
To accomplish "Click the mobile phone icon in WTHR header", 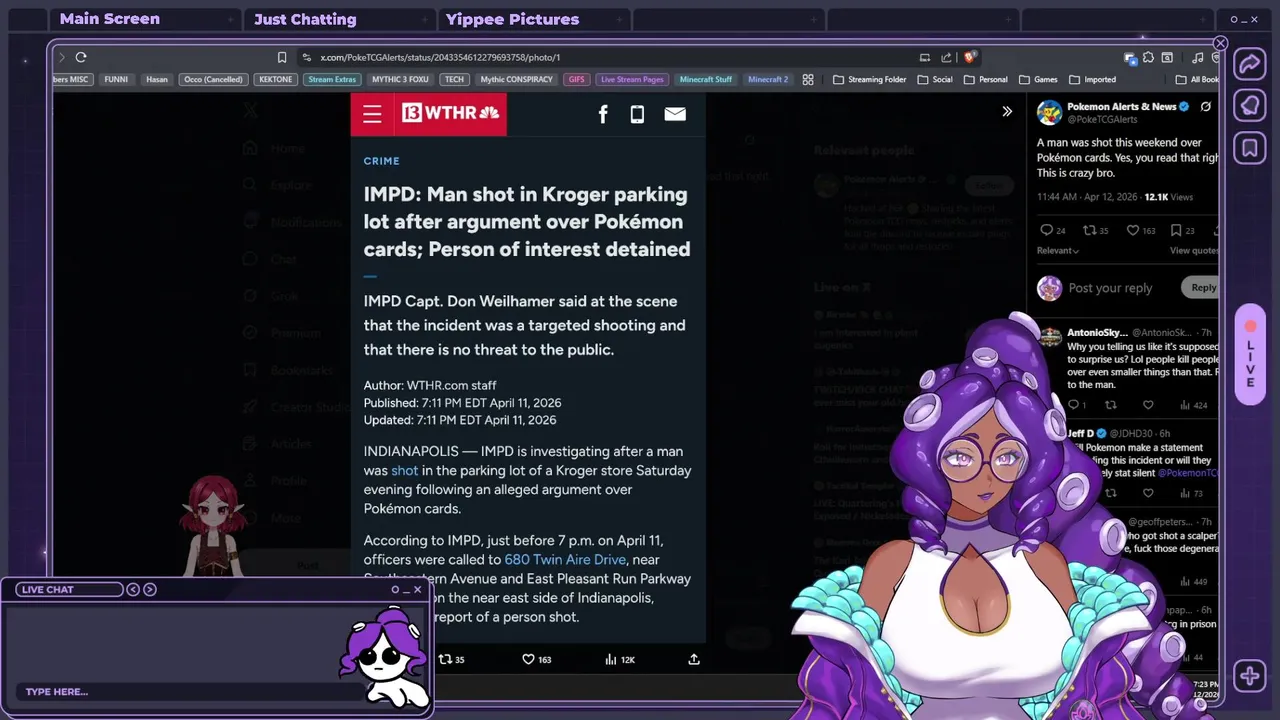I will click(x=637, y=114).
